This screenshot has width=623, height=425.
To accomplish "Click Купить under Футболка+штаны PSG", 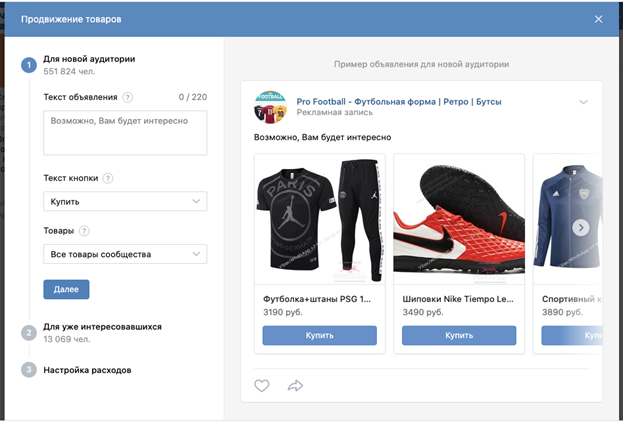I will (x=320, y=335).
